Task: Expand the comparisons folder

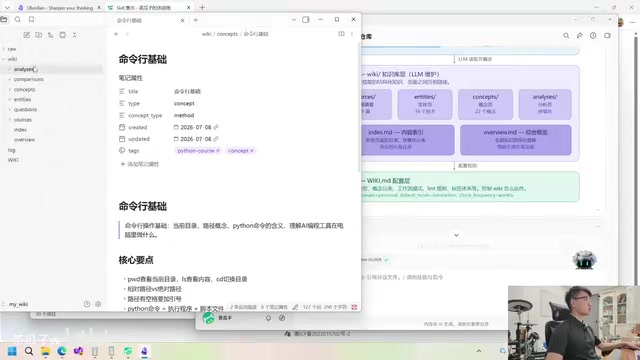Action: point(29,79)
